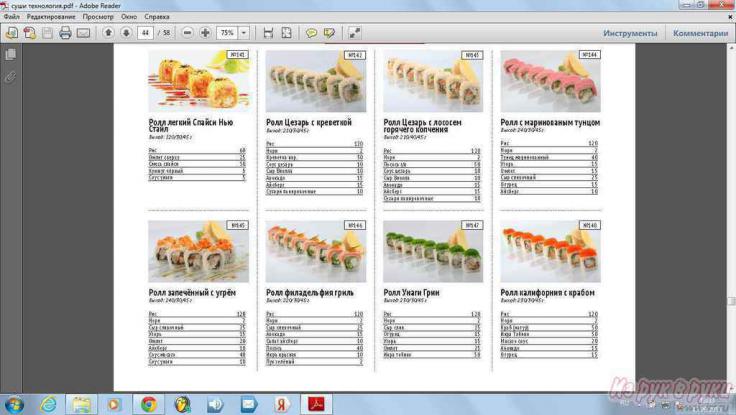Go to previous page using up arrow
Viewport: 736px width, 415px height.
pyautogui.click(x=108, y=33)
